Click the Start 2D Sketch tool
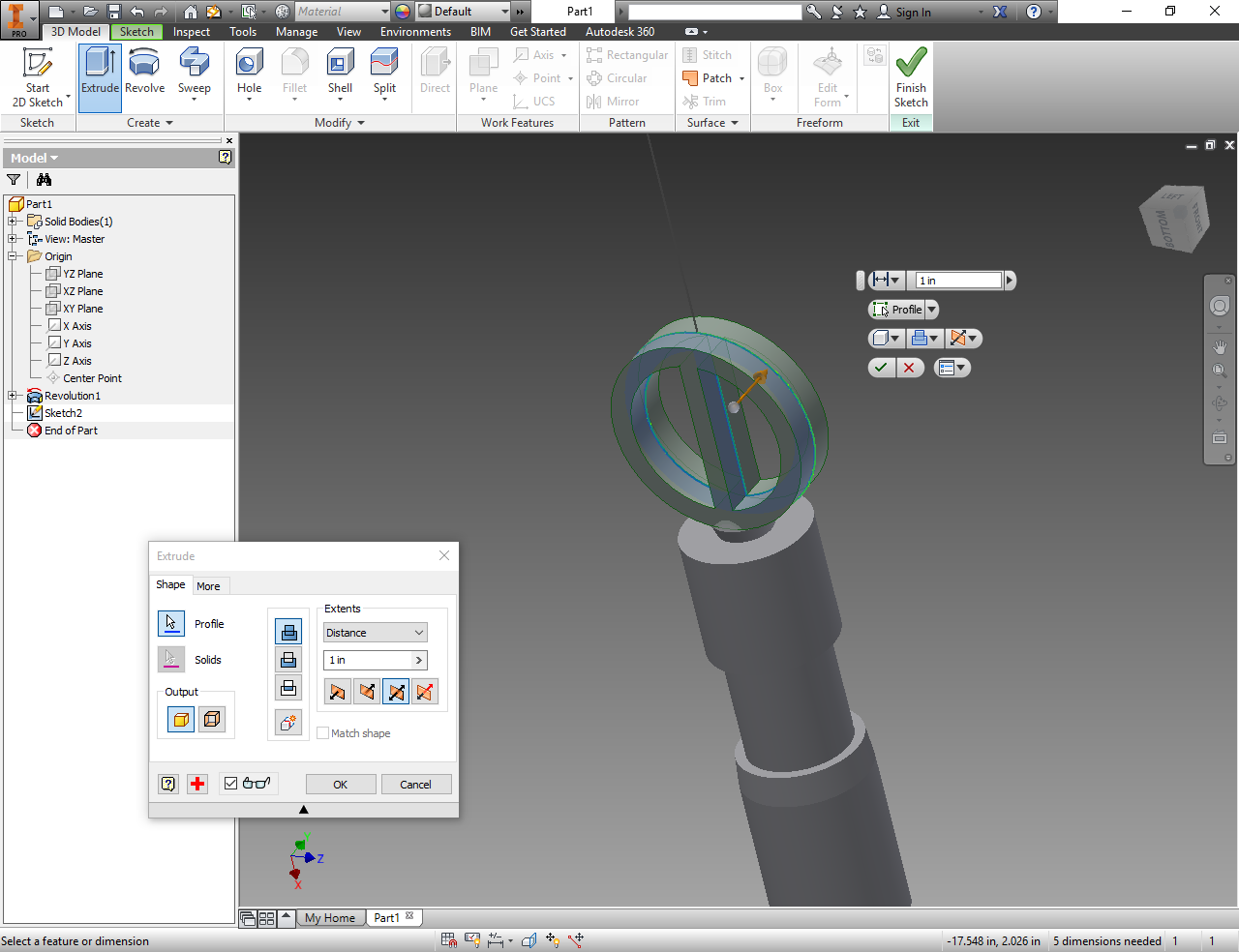Image resolution: width=1239 pixels, height=952 pixels. 38,77
